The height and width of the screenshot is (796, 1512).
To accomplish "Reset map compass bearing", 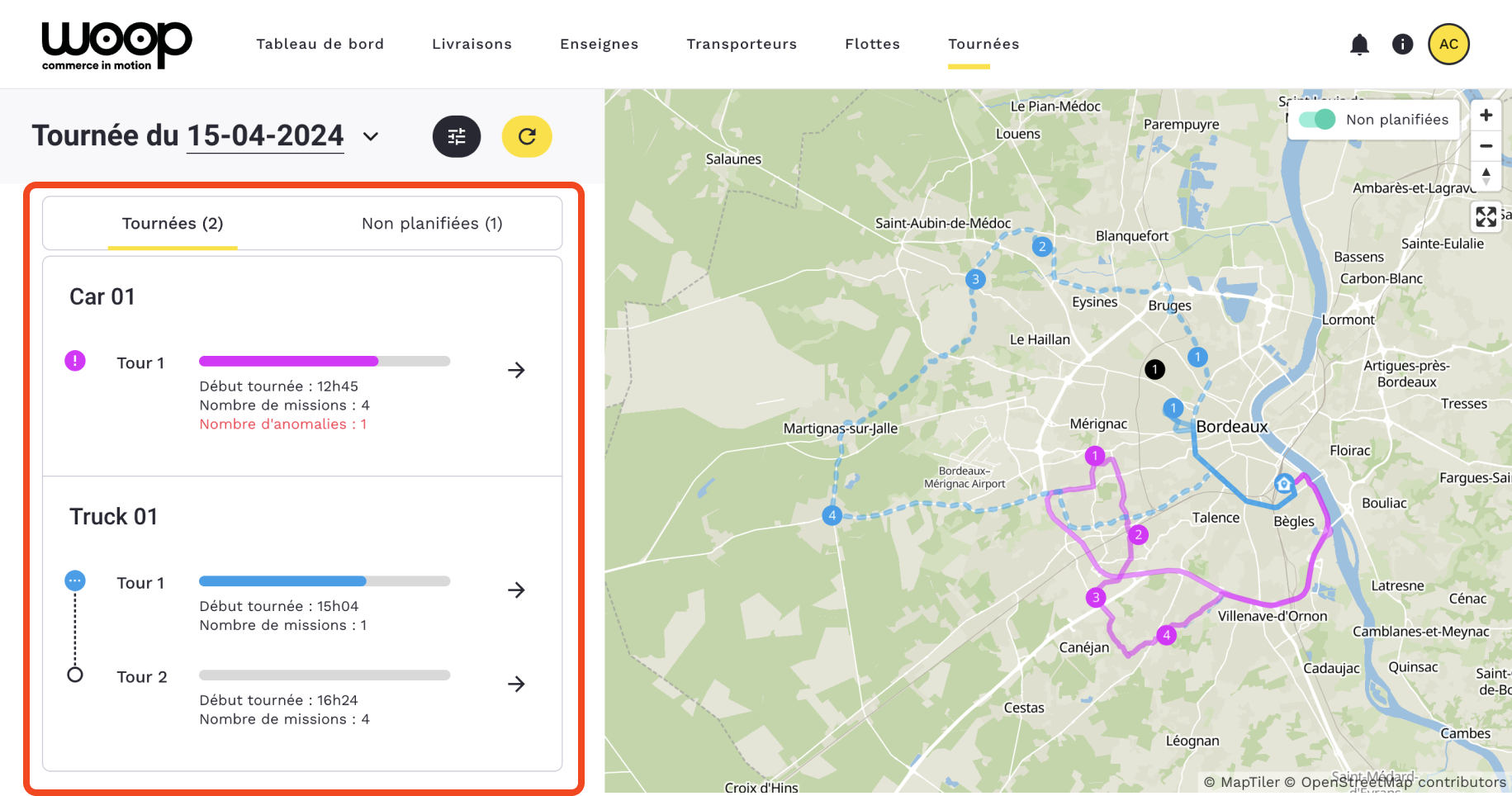I will pos(1486,176).
